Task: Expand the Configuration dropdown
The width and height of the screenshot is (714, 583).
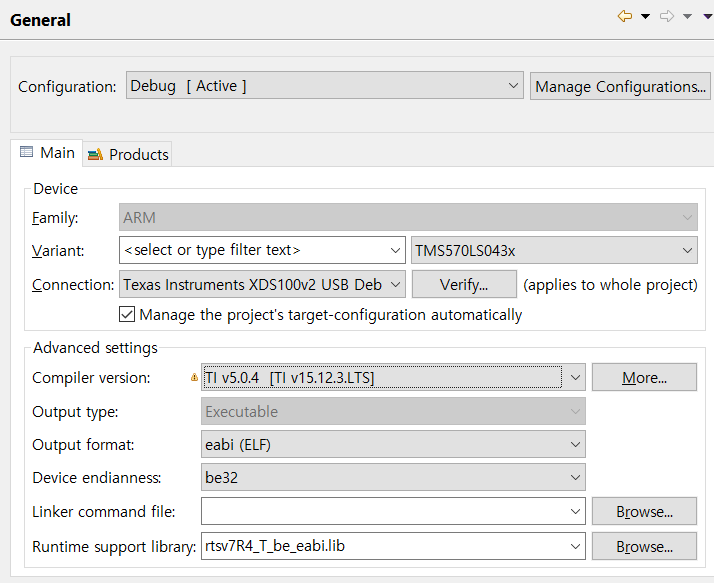Action: [x=513, y=86]
